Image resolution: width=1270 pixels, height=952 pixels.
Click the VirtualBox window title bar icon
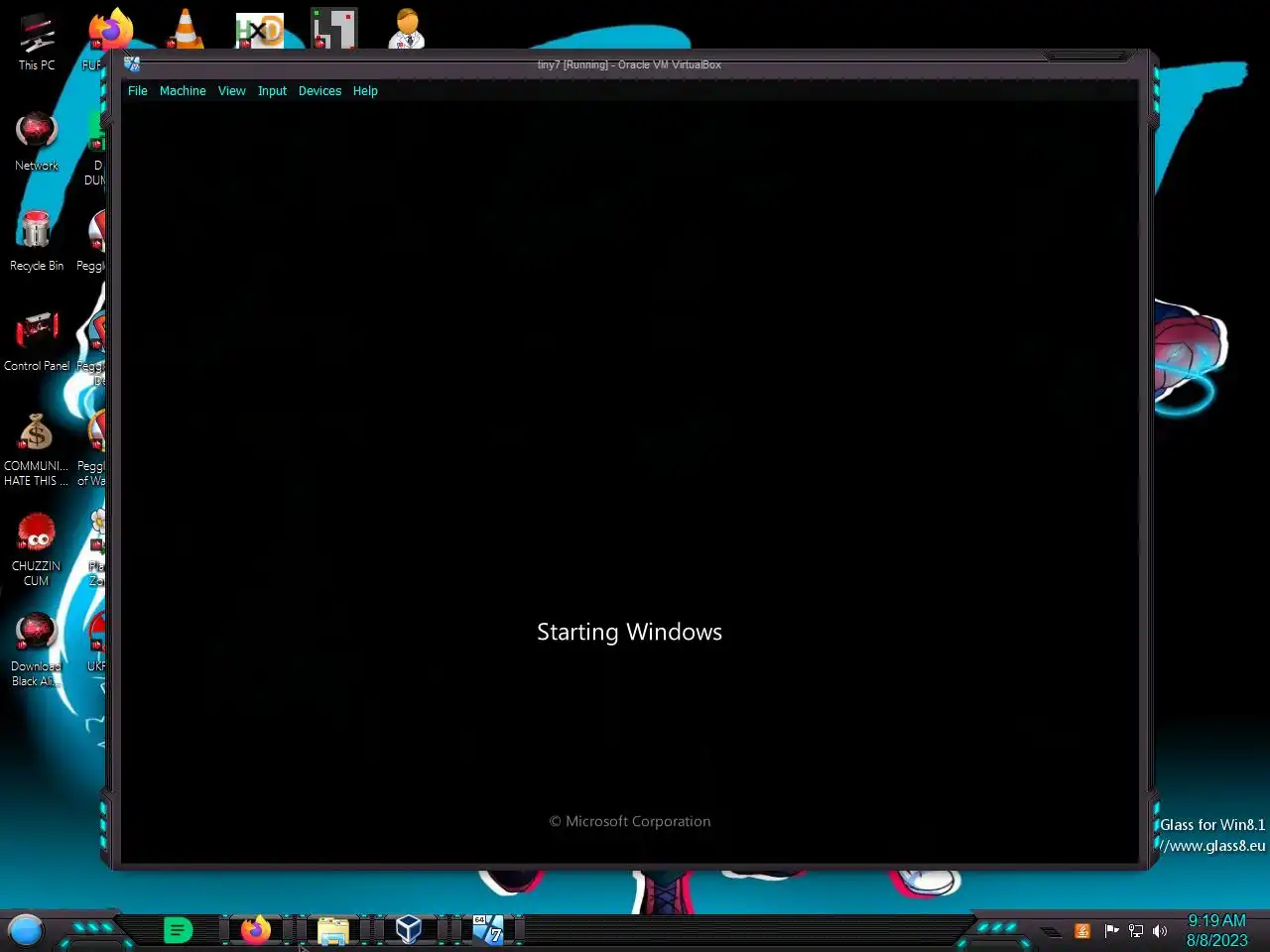tap(132, 64)
